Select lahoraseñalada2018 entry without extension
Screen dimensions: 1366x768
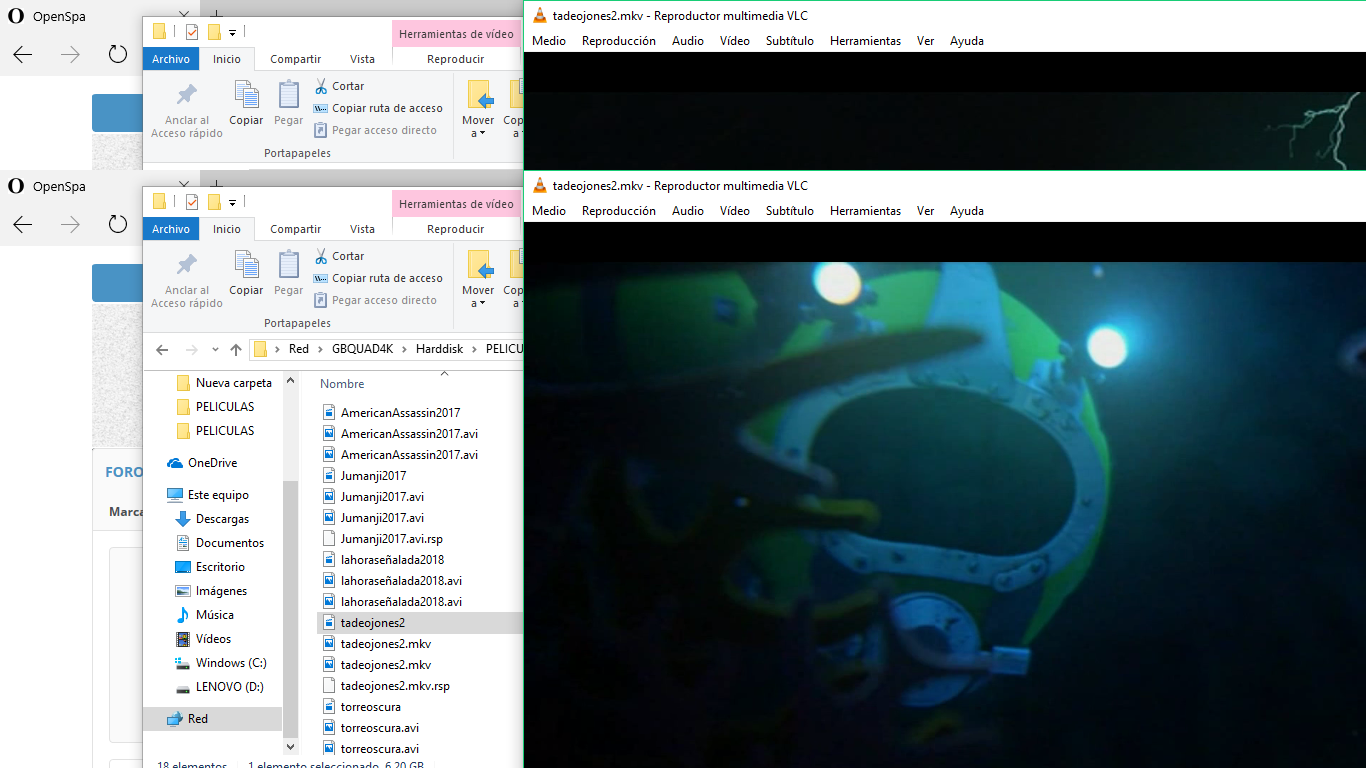coord(383,560)
